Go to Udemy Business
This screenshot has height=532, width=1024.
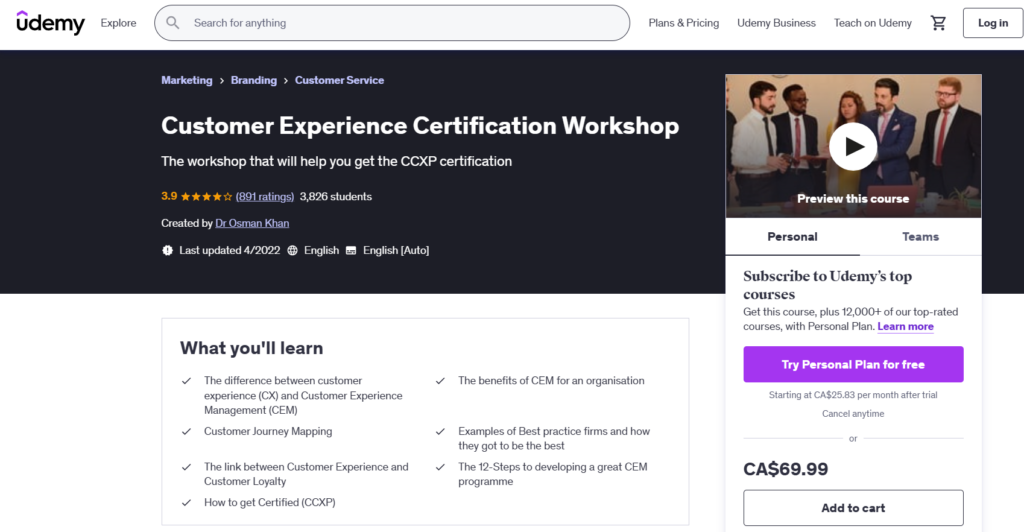[x=776, y=23]
